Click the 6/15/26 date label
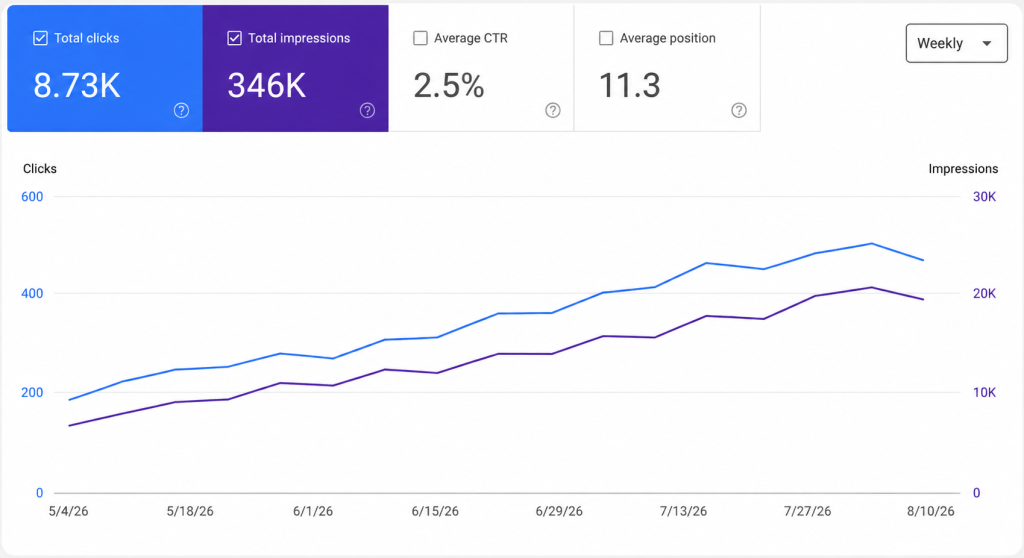Viewport: 1024px width, 558px height. (x=435, y=511)
